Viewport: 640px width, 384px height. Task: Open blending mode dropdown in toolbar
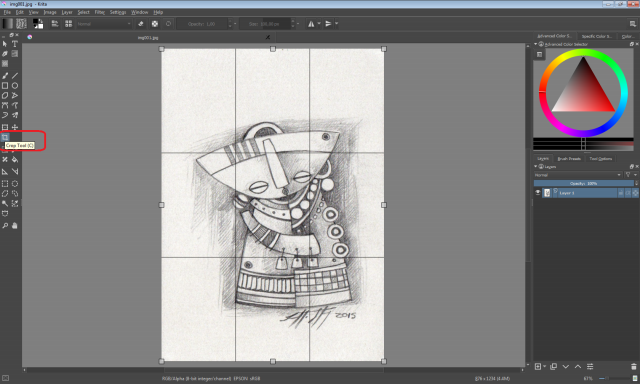[104, 24]
